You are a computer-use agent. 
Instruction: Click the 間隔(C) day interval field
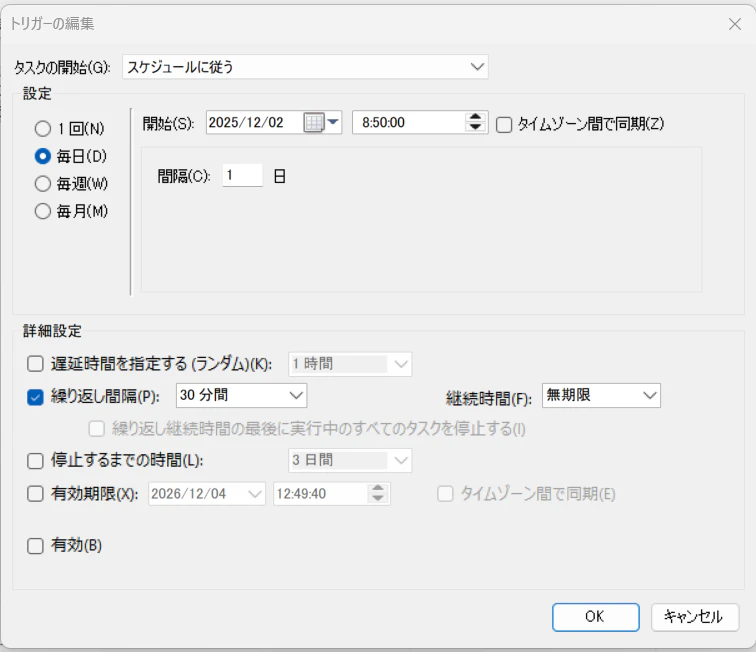coord(243,175)
